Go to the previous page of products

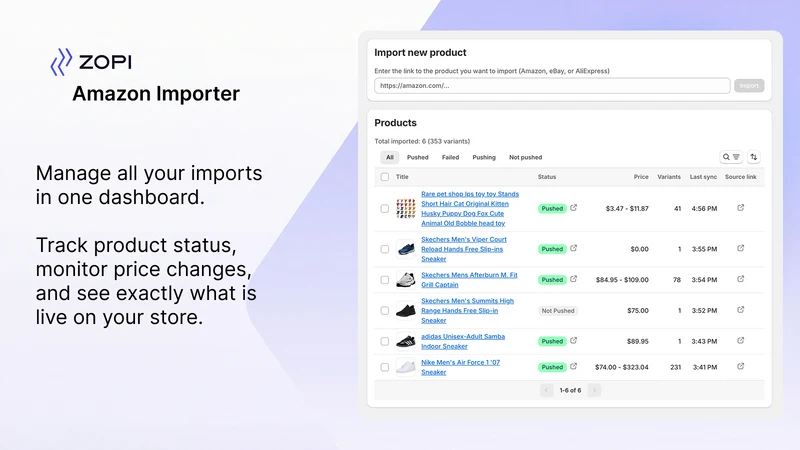[546, 390]
